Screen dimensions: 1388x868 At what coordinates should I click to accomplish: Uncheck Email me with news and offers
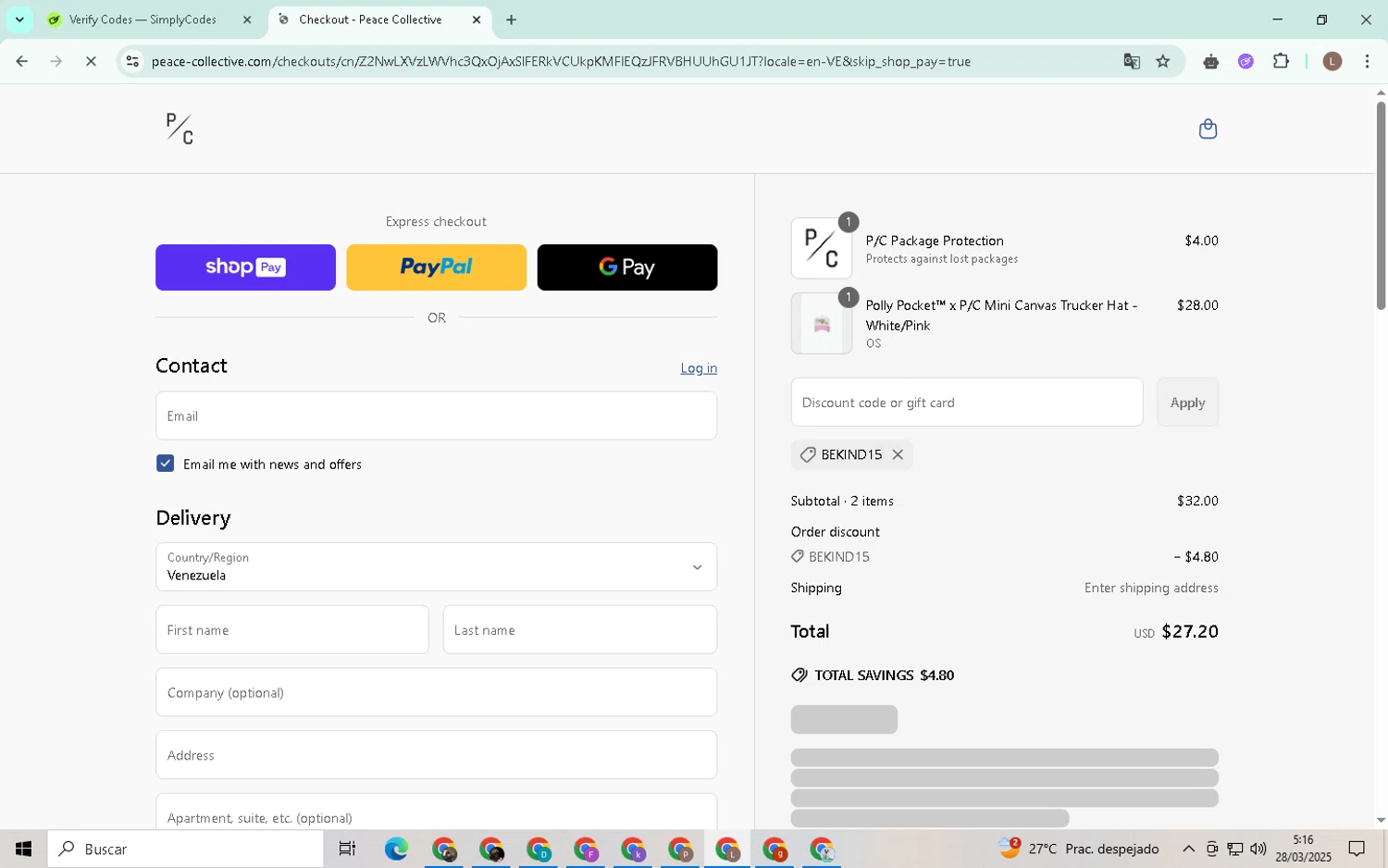click(x=166, y=464)
